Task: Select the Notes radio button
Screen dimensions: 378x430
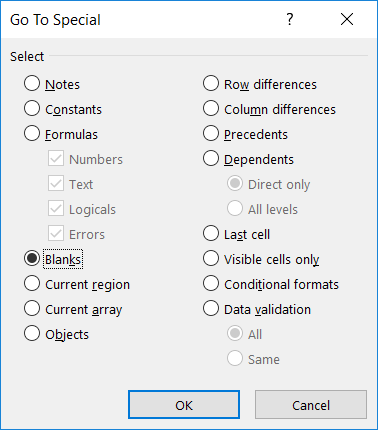Action: (x=32, y=84)
